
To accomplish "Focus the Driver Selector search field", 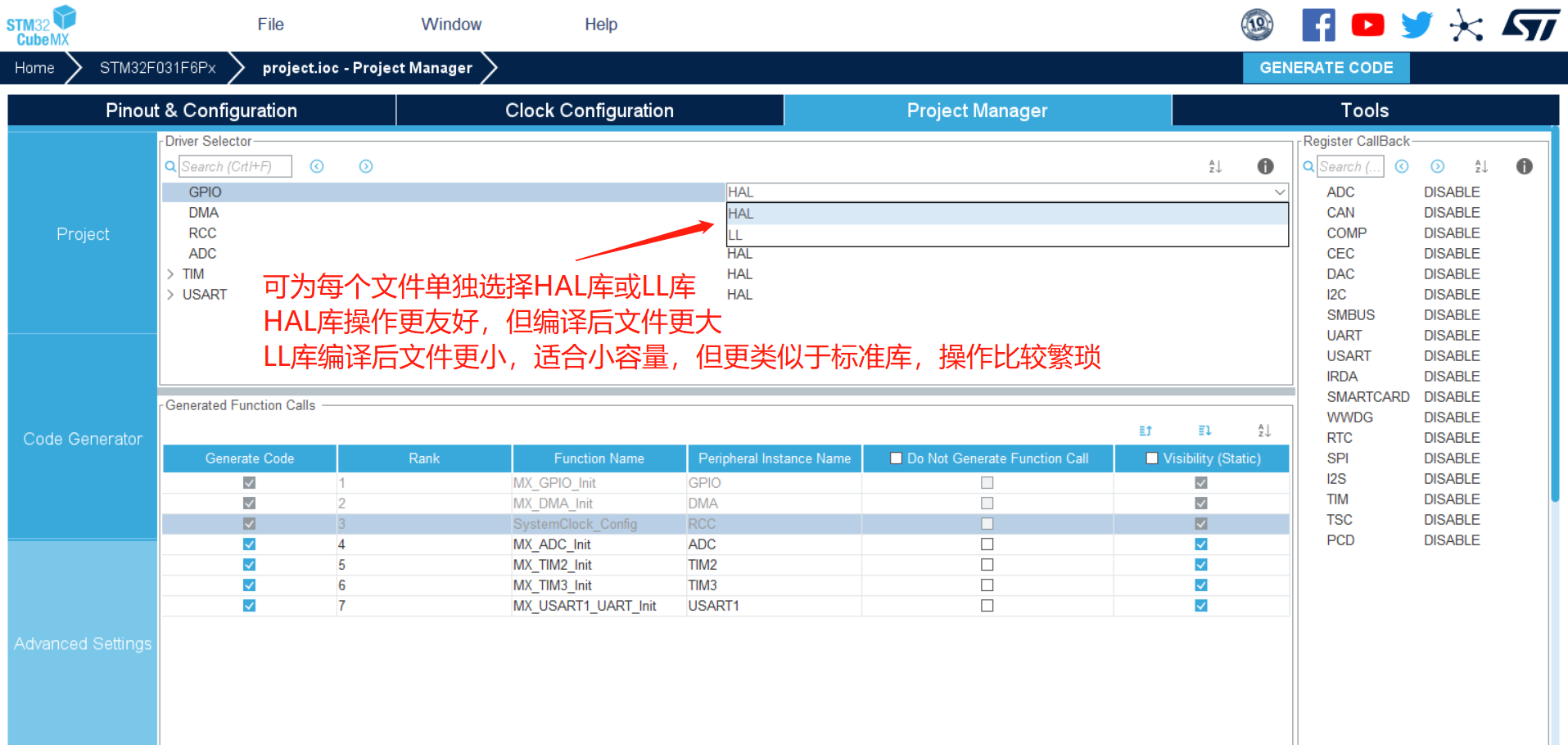I will point(235,166).
